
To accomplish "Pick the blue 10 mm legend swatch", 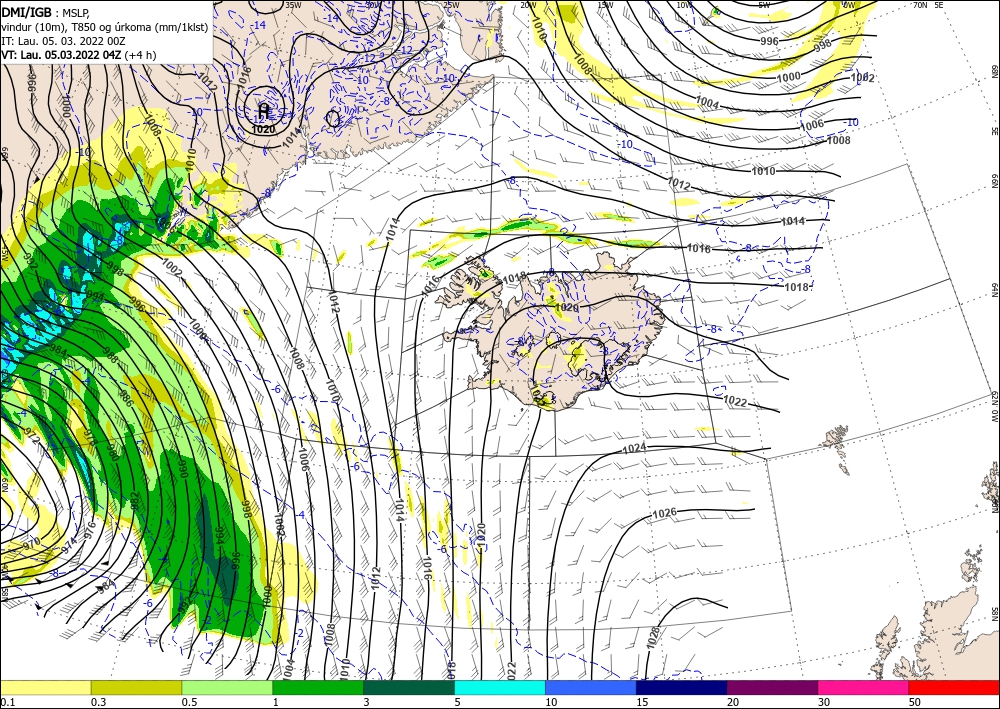I will (591, 687).
